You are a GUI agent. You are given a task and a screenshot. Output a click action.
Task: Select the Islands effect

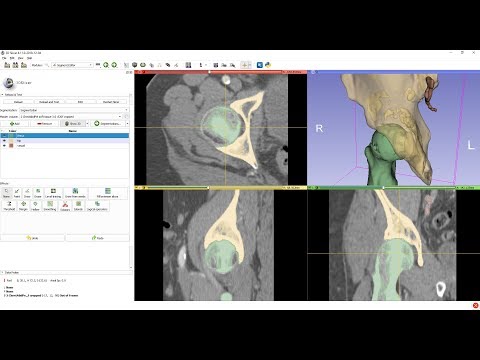pos(78,206)
